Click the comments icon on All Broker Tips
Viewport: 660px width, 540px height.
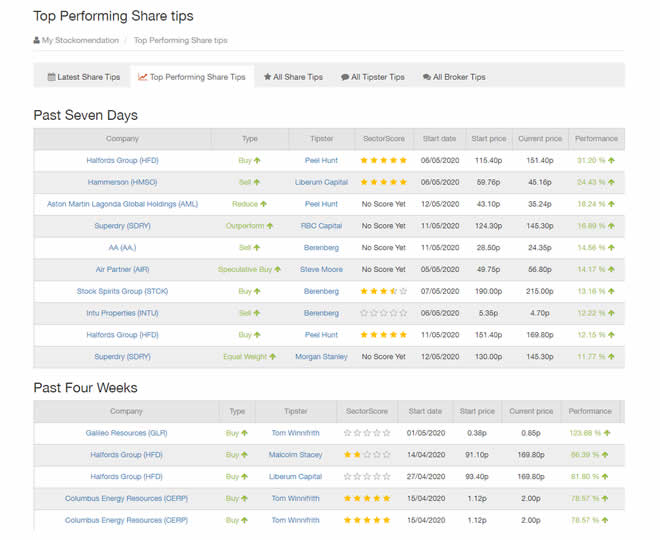(427, 77)
